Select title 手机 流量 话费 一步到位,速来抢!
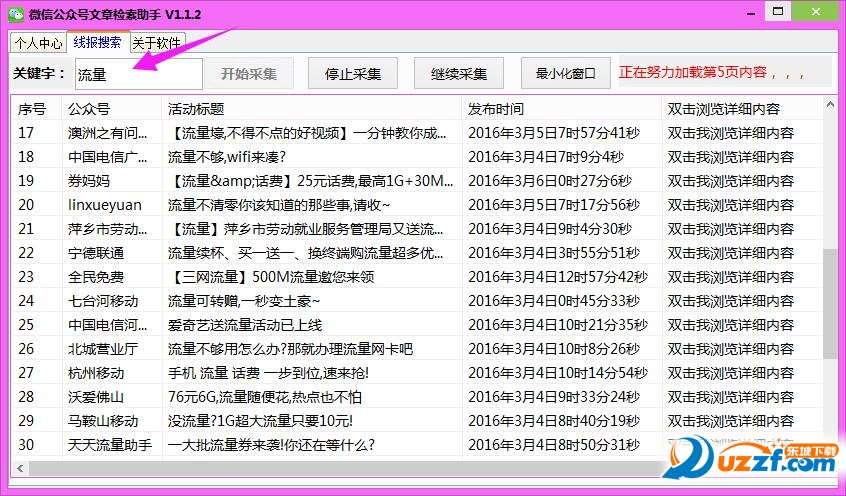This screenshot has height=496, width=846. 268,373
